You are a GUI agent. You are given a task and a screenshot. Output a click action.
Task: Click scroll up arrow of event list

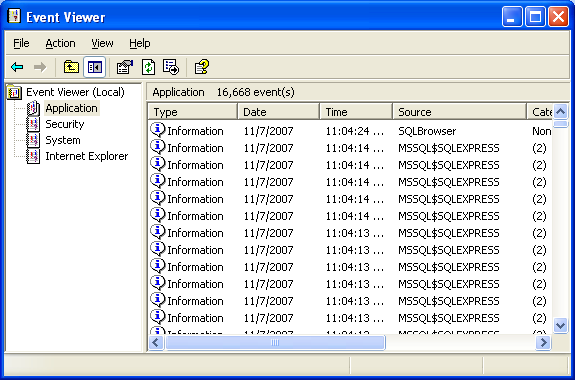(x=560, y=112)
